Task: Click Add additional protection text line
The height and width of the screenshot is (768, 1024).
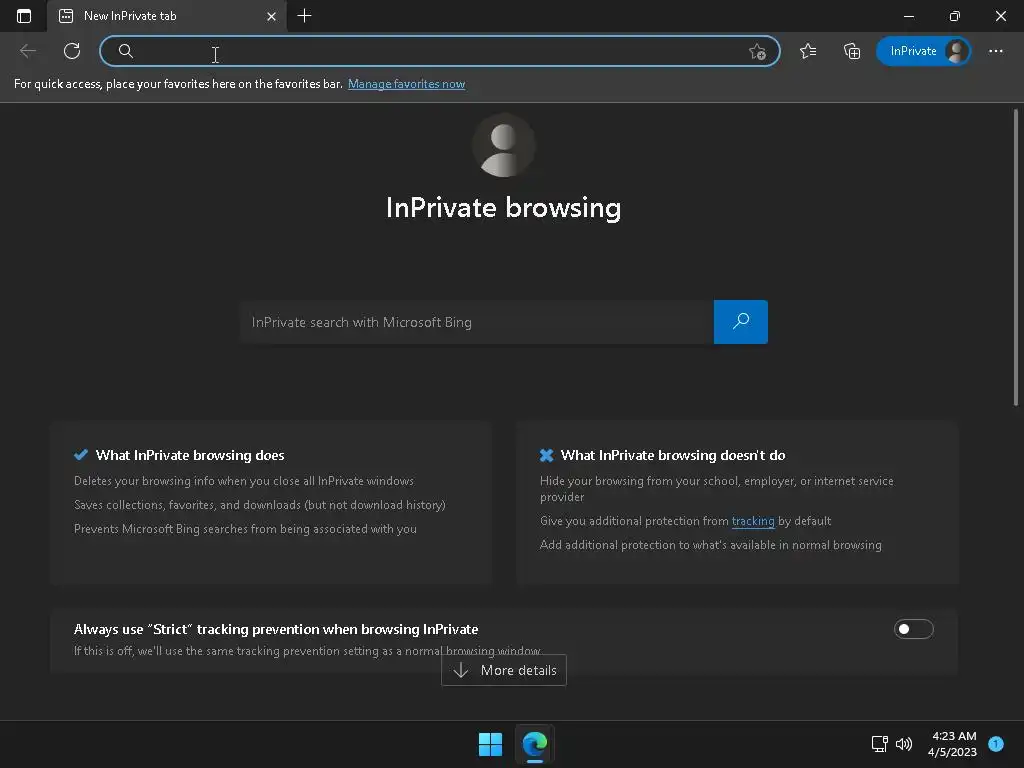Action: coord(711,545)
